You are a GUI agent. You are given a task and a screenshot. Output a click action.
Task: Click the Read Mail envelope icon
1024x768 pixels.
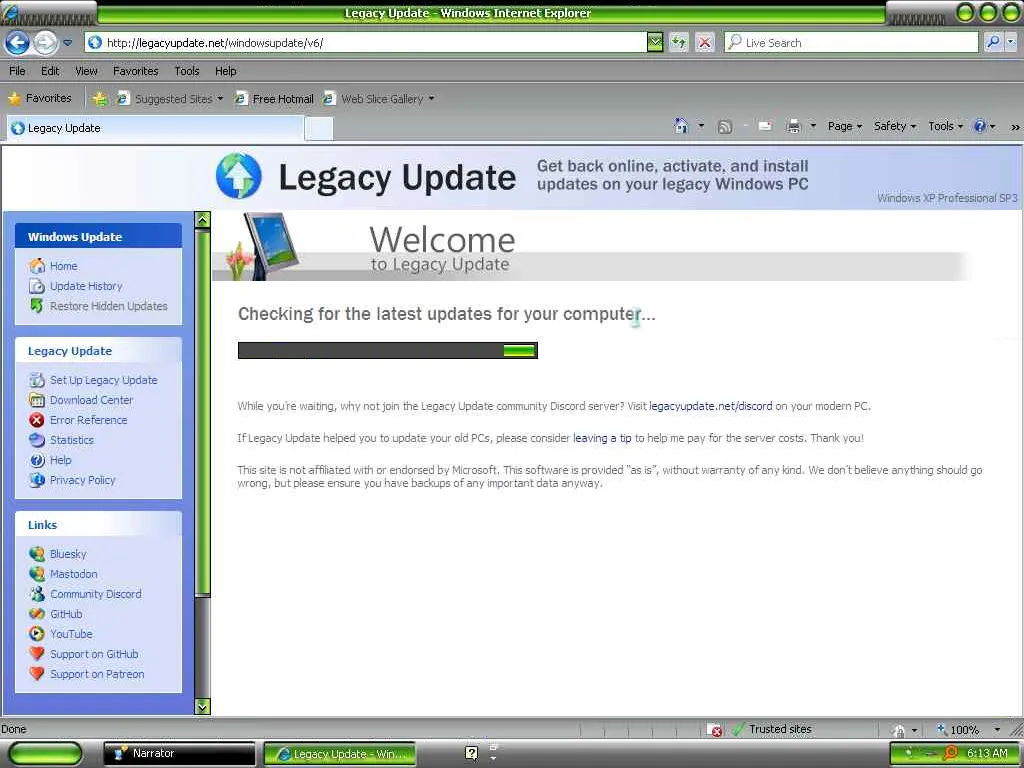(x=765, y=126)
